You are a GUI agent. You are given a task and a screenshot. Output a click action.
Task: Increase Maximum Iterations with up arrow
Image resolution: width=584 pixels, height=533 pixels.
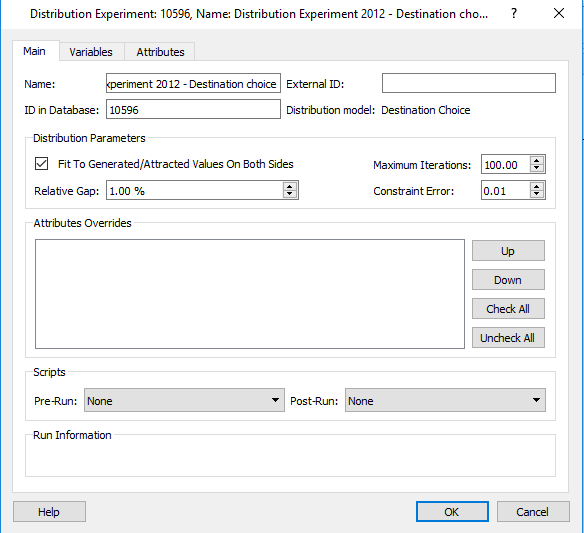pos(537,160)
